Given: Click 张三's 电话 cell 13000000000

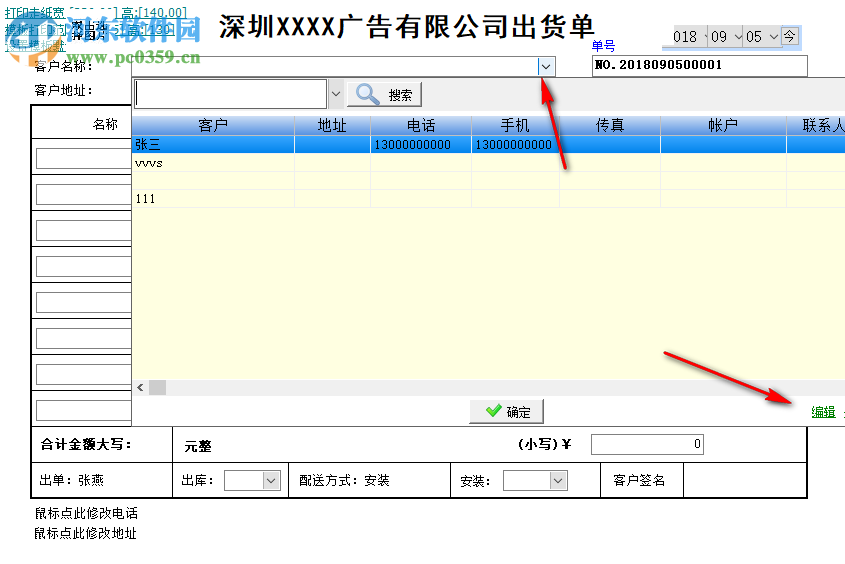Looking at the screenshot, I should tap(421, 144).
